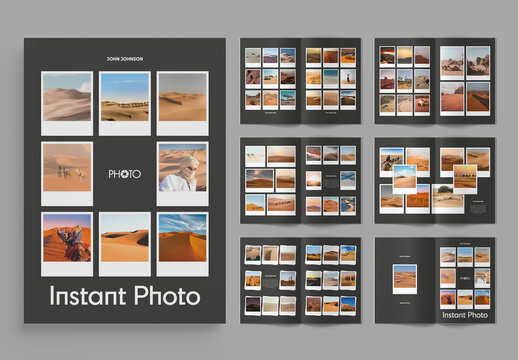518x360 pixels.
Task: Click dark text block between sunset and blue photos
Action: pos(331,180)
